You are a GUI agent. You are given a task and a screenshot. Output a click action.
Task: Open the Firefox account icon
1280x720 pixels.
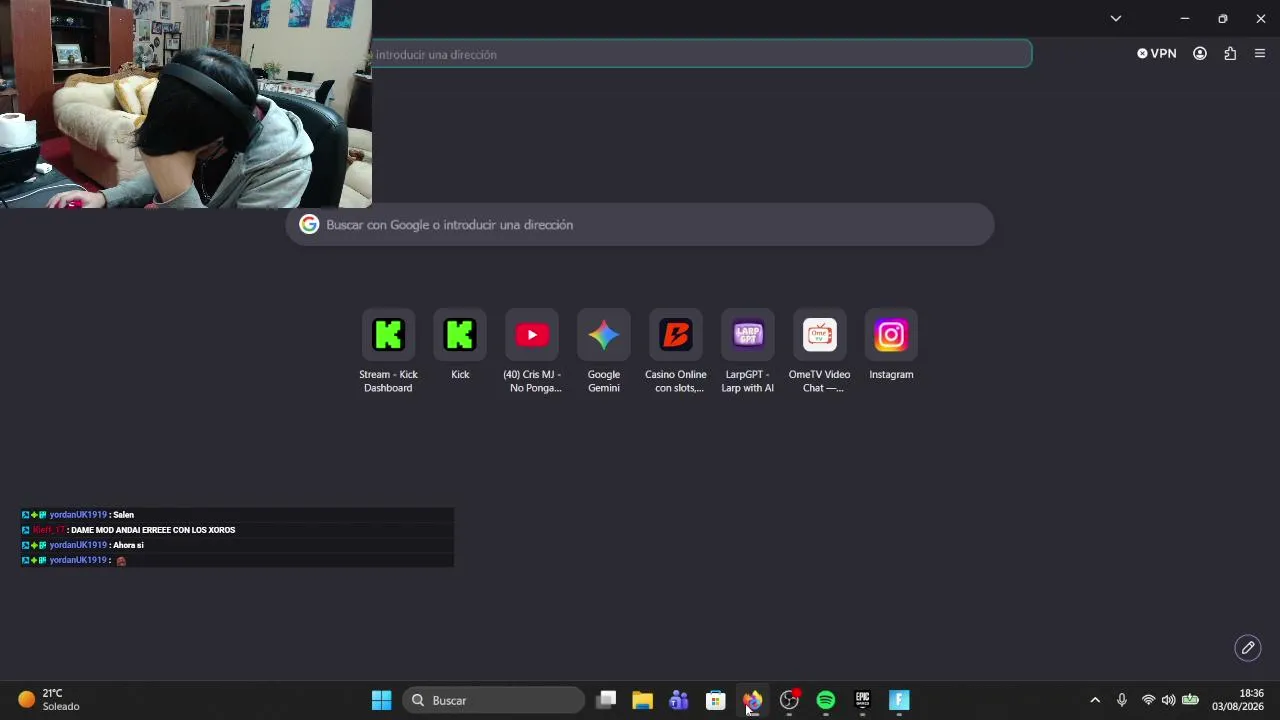(x=1200, y=54)
